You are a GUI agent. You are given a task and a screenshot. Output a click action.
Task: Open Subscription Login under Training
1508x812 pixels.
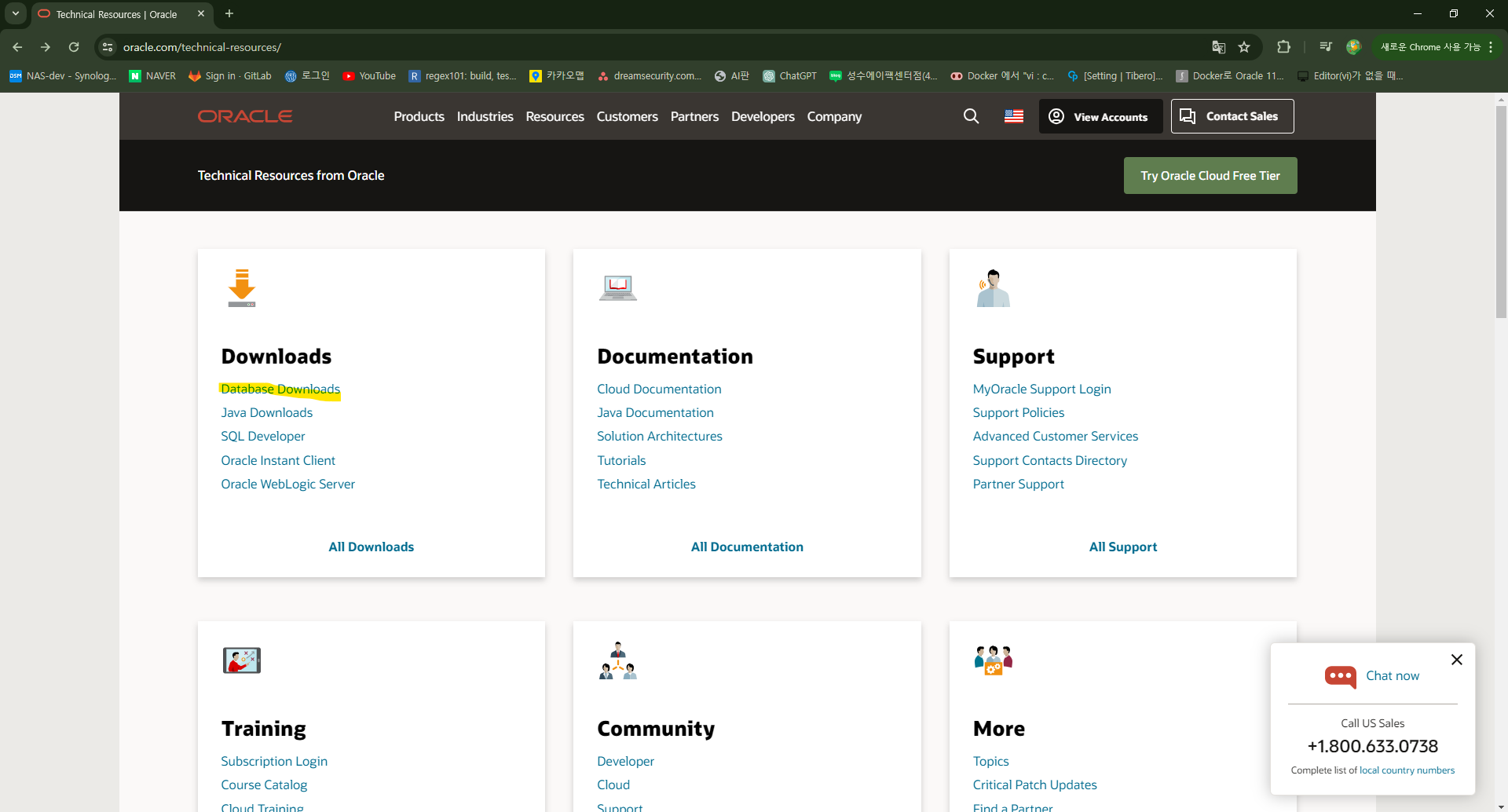click(274, 761)
